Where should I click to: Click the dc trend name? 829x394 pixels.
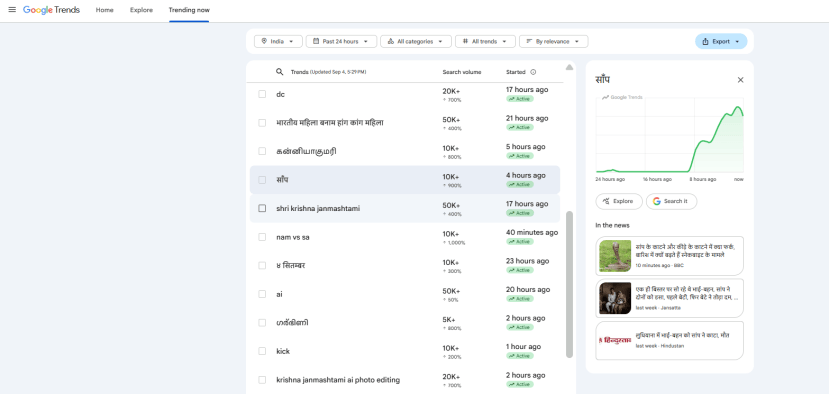coord(280,94)
